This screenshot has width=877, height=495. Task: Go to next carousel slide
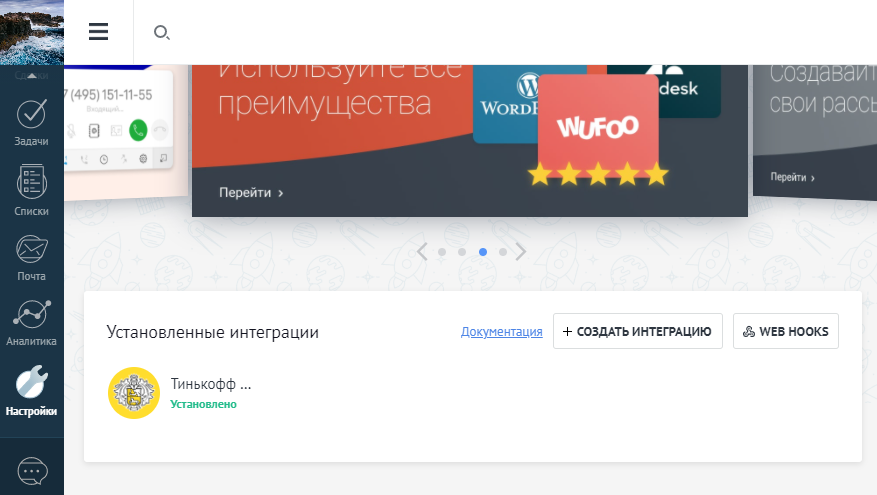[x=520, y=252]
